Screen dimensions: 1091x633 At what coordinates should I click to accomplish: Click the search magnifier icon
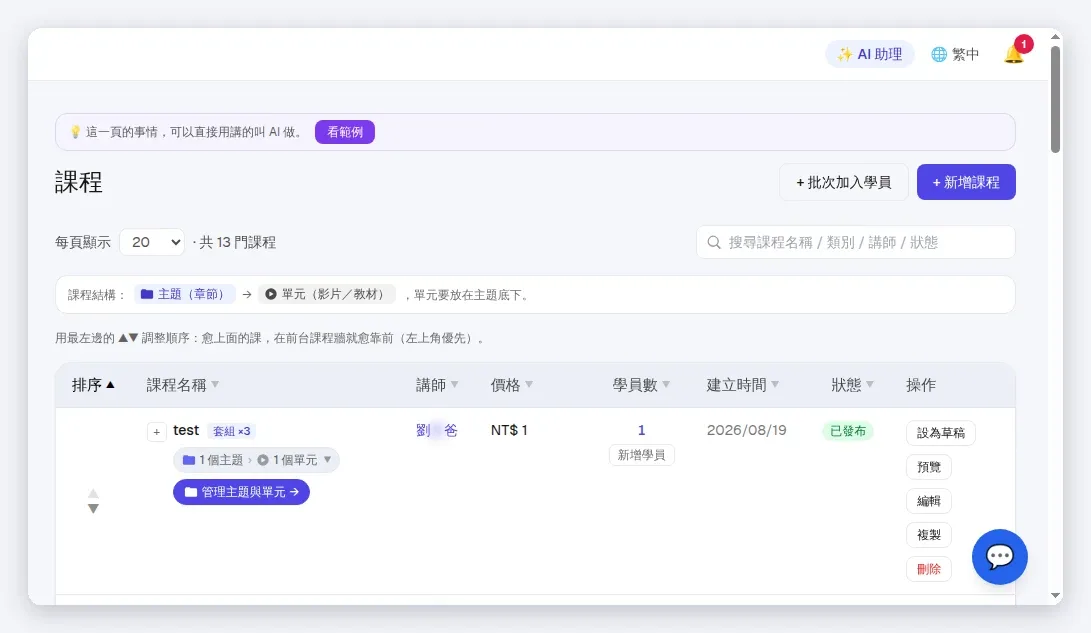click(714, 242)
